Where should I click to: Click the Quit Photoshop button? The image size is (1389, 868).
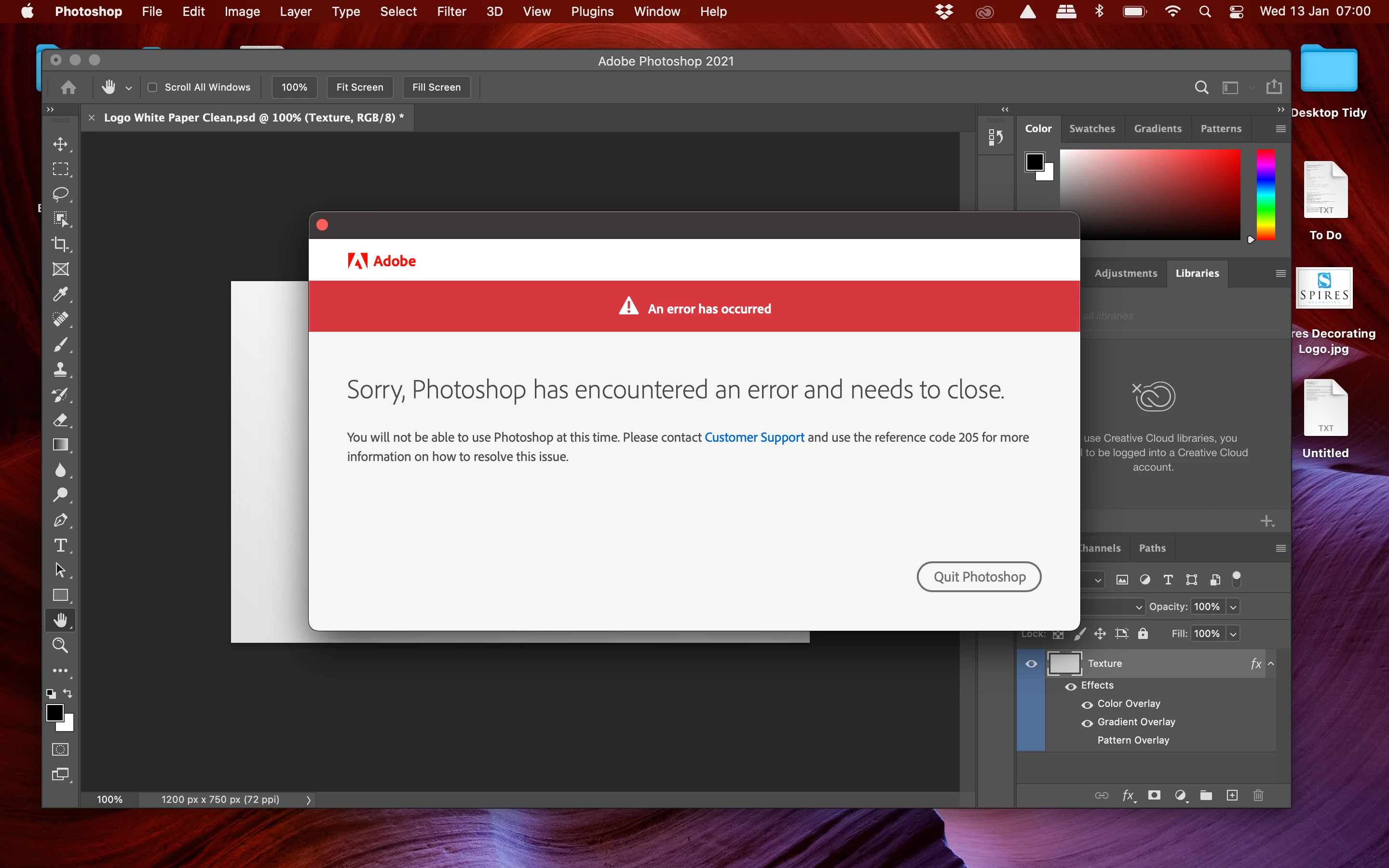[x=979, y=576]
